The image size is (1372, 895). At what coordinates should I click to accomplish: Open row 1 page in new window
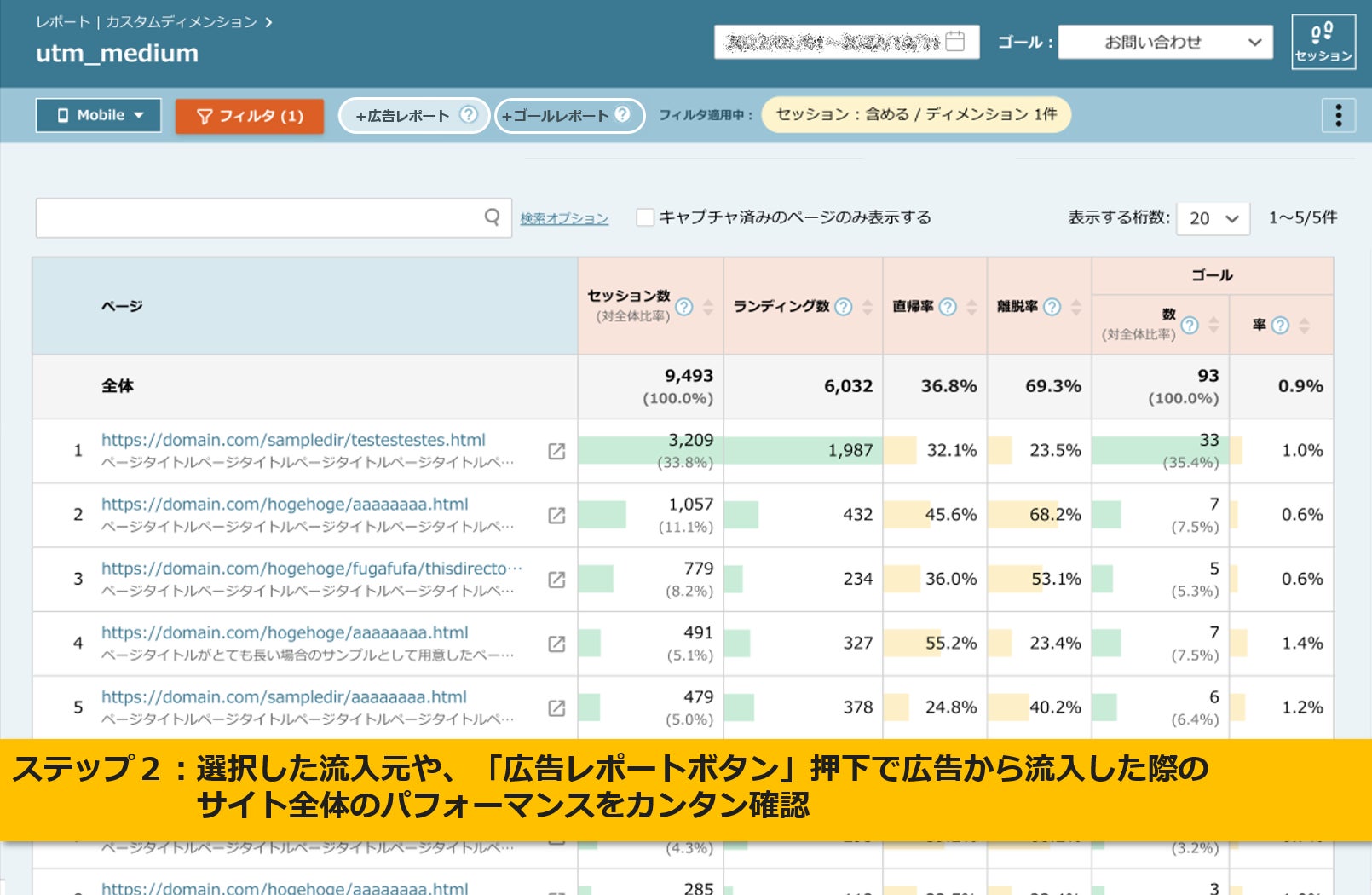[556, 451]
